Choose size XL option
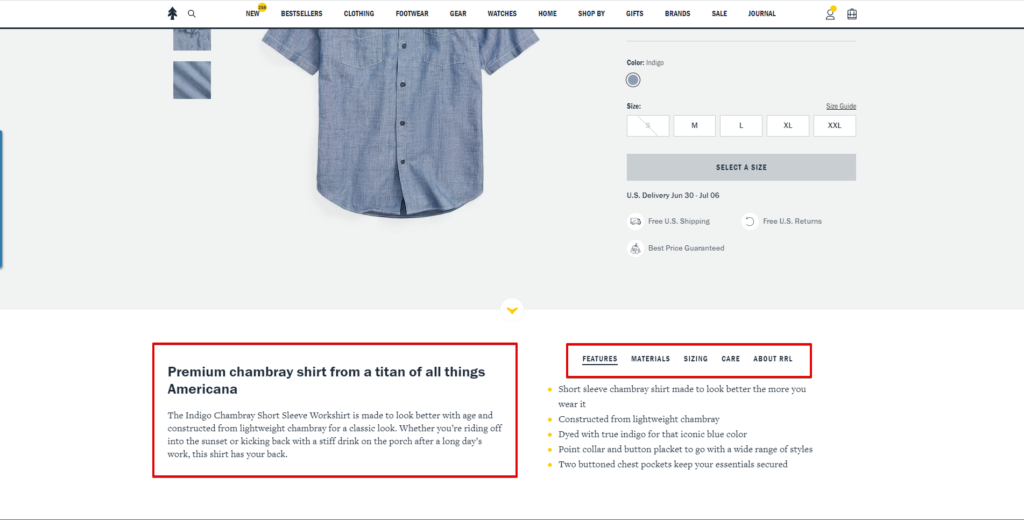This screenshot has height=520, width=1024. pyautogui.click(x=788, y=126)
